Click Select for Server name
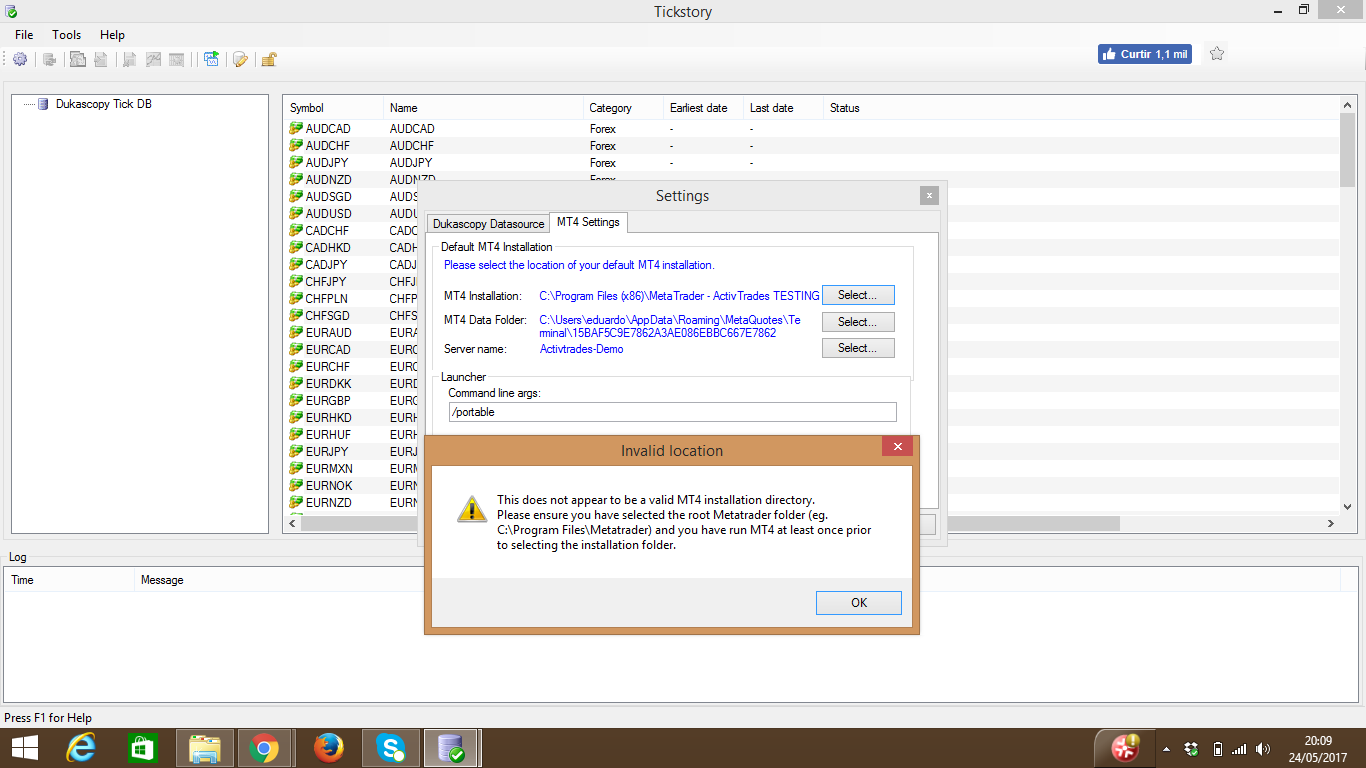The image size is (1366, 768). click(858, 348)
